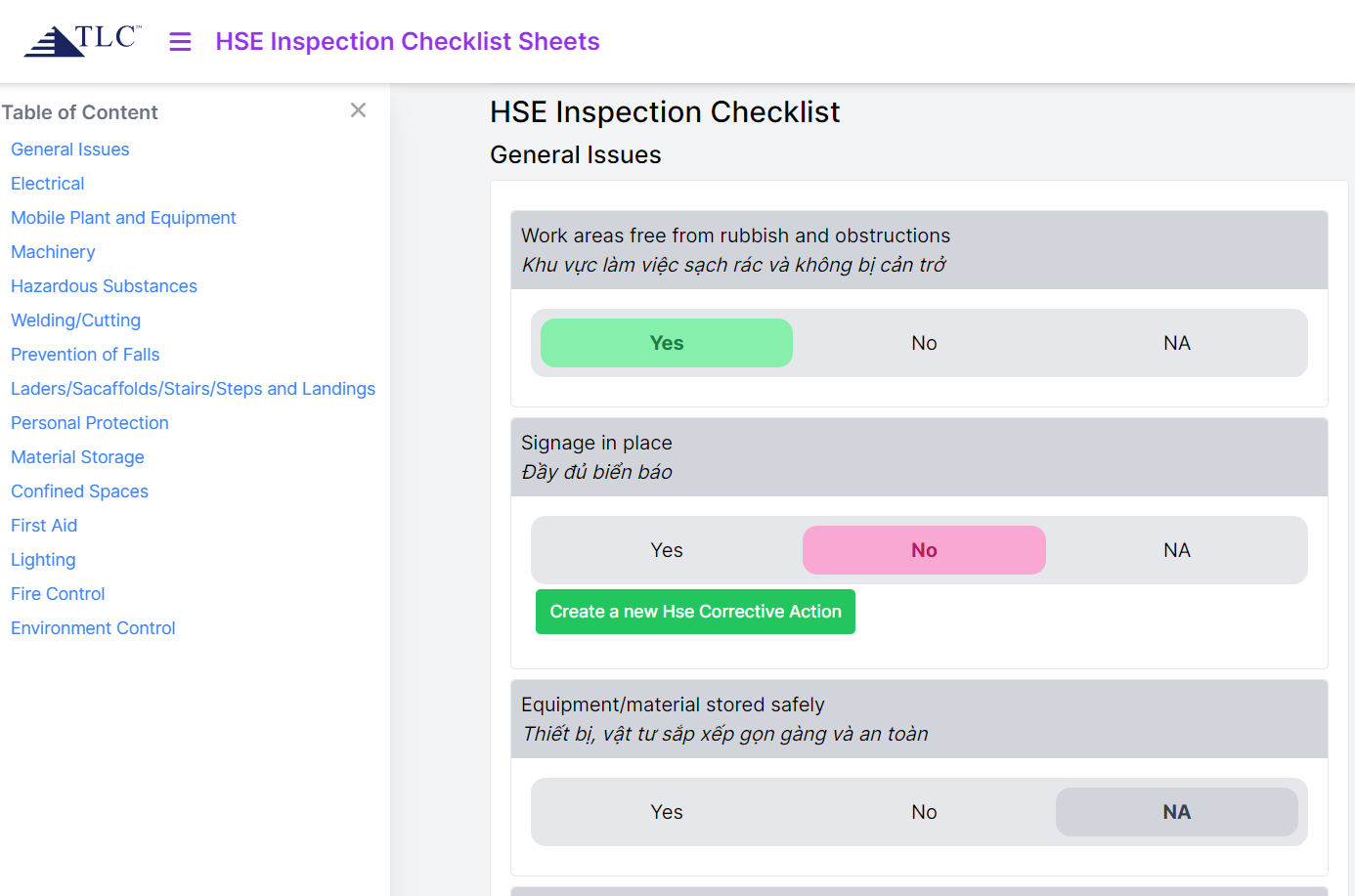Click the TLC company logo
The height and width of the screenshot is (896, 1355).
pos(81,40)
